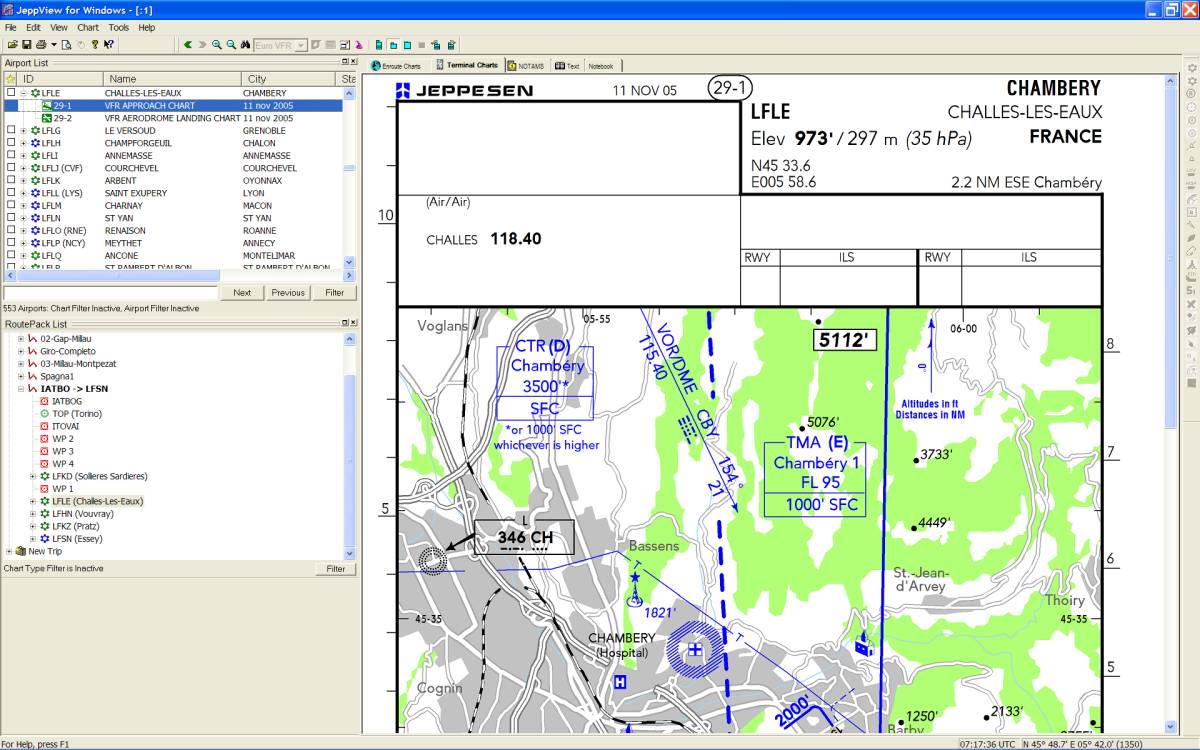Screen dimensions: 1200x750
Task: Expand the New Trip tree node
Action: tap(9, 552)
